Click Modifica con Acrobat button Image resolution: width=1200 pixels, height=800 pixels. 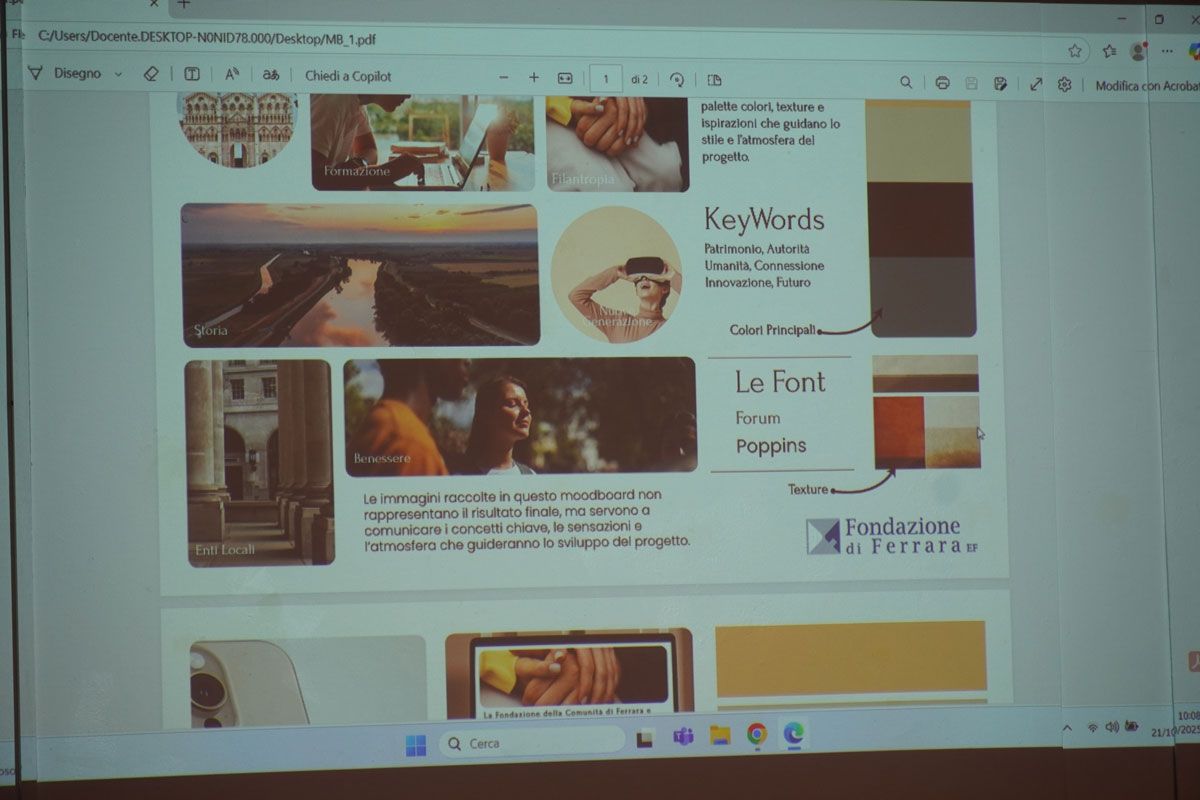coord(1146,86)
